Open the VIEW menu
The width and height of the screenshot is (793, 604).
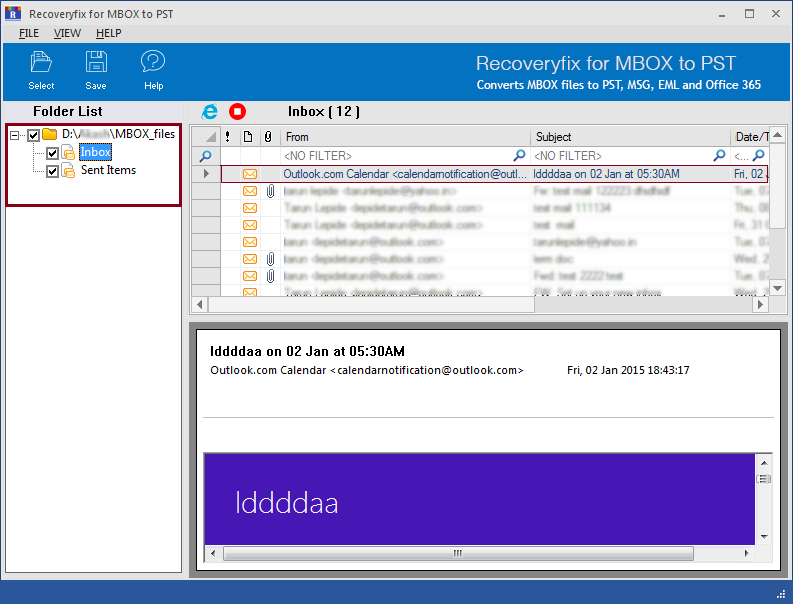(67, 33)
